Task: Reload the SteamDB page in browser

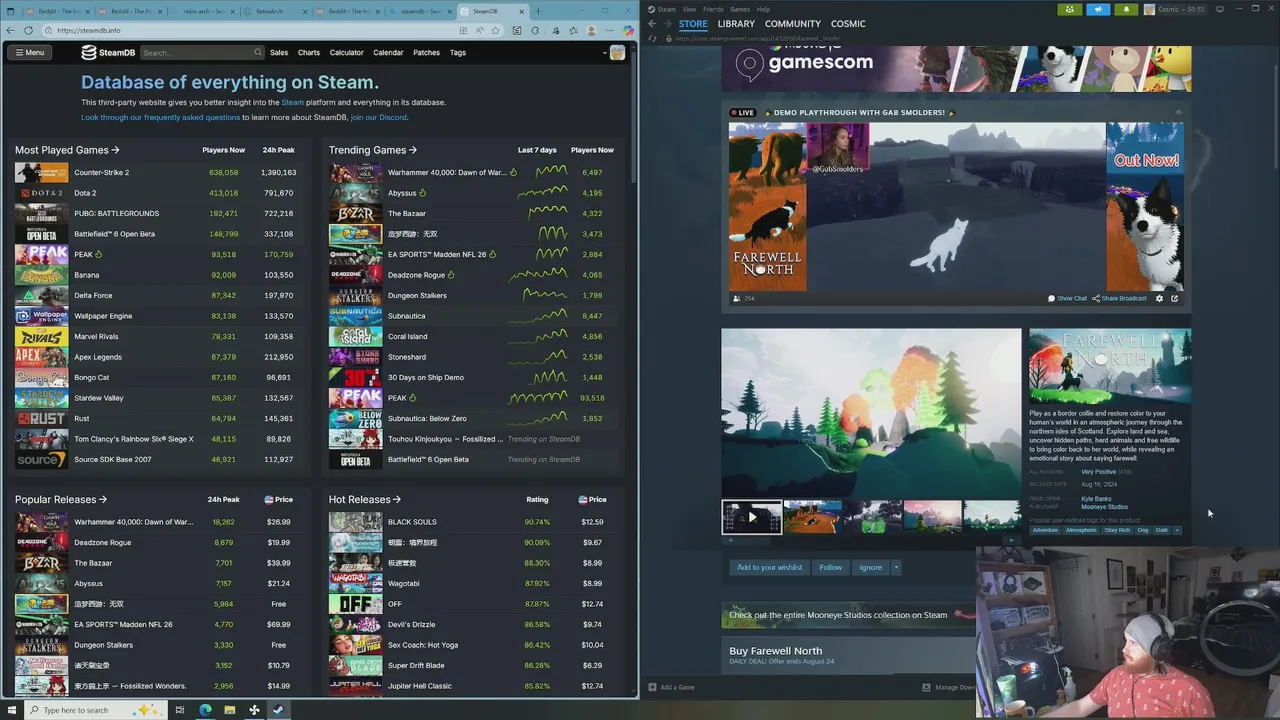Action: [x=28, y=30]
